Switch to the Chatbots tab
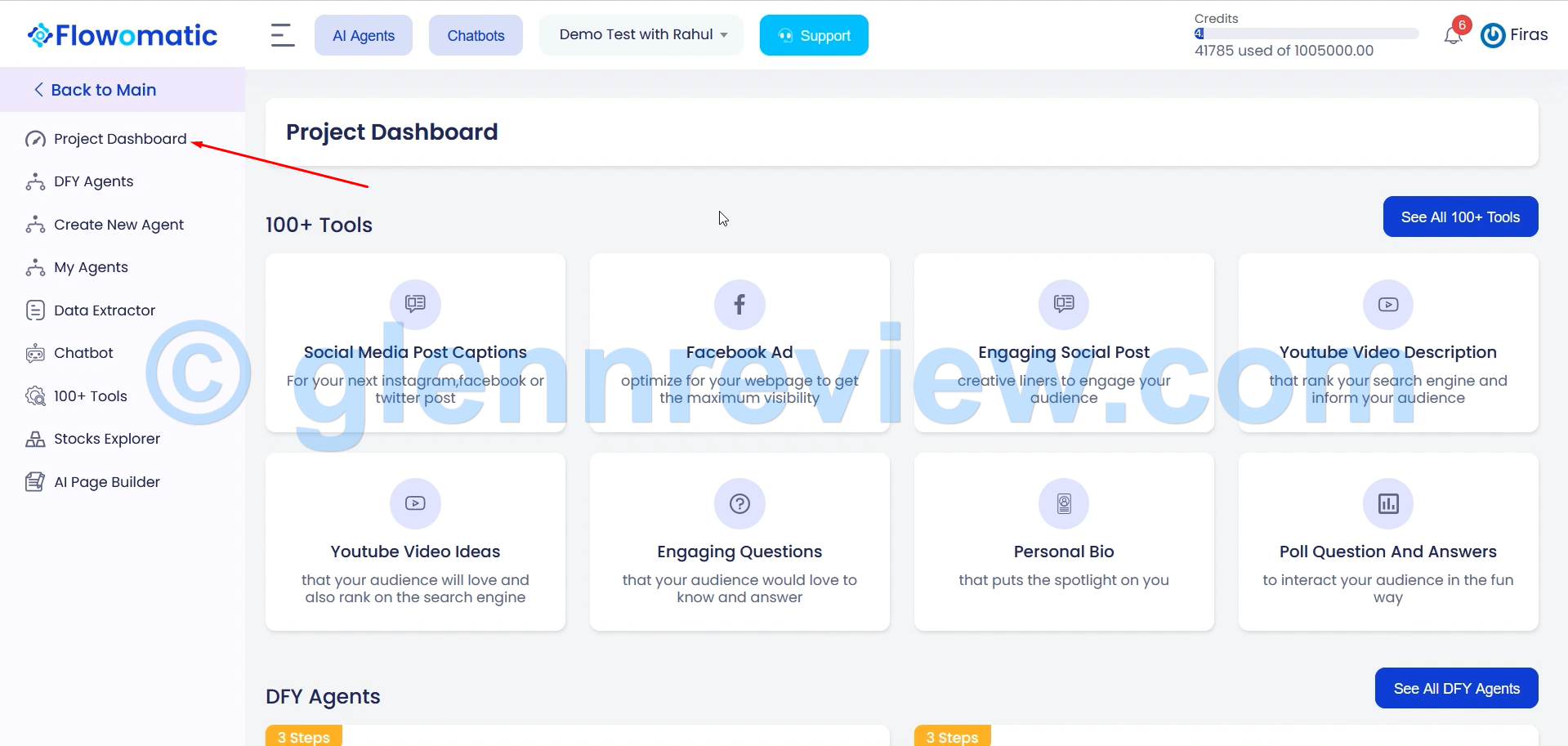The image size is (1568, 746). coord(476,35)
